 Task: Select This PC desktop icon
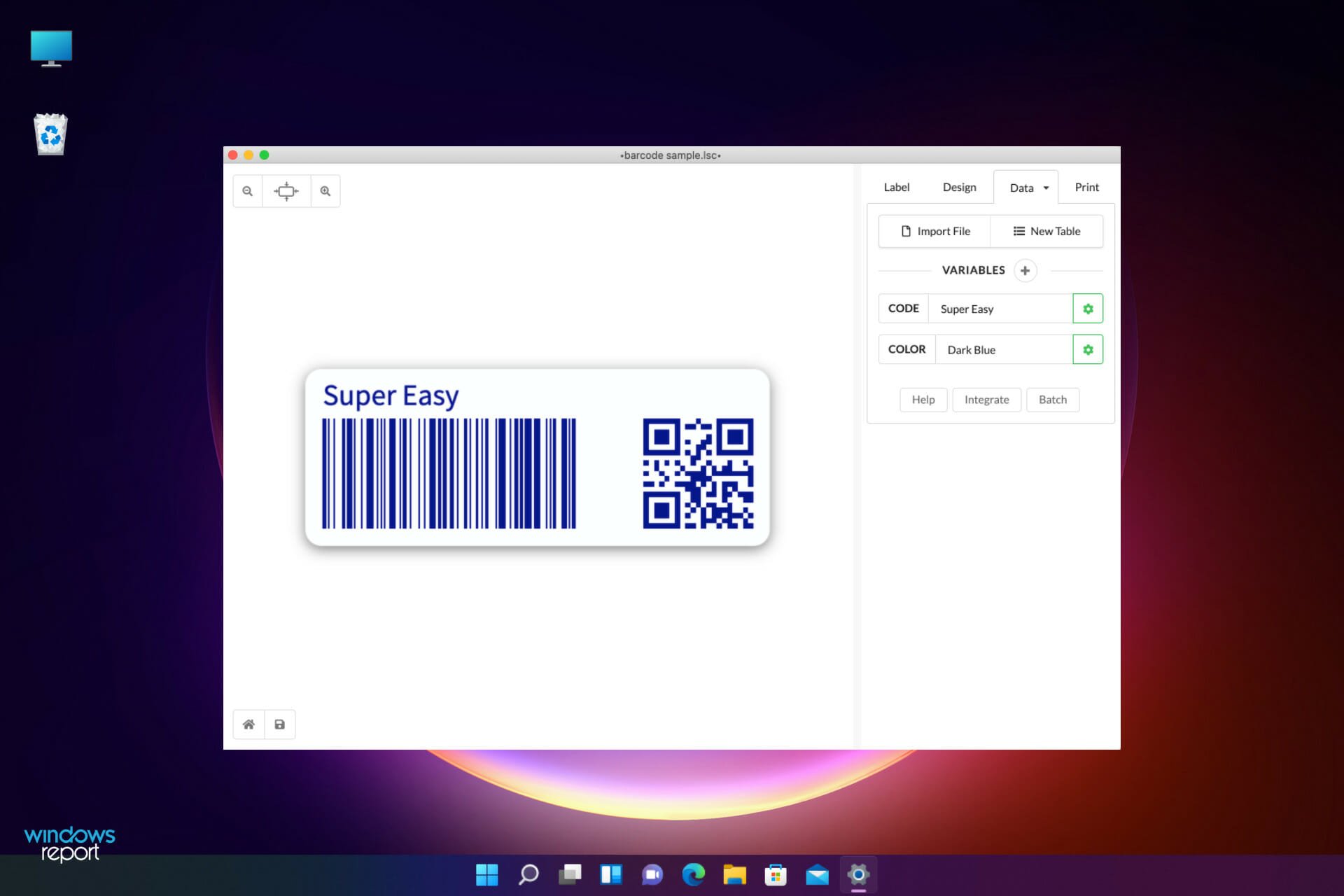[x=51, y=48]
